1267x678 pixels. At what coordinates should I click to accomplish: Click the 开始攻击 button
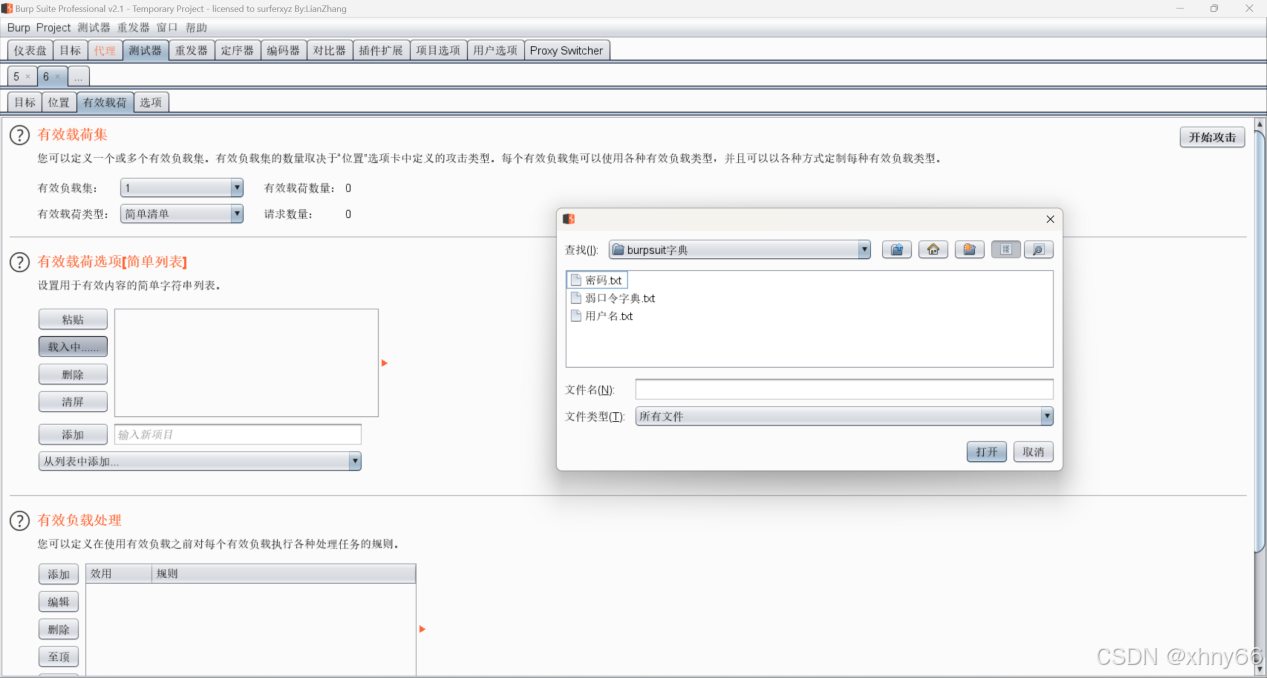click(x=1212, y=138)
